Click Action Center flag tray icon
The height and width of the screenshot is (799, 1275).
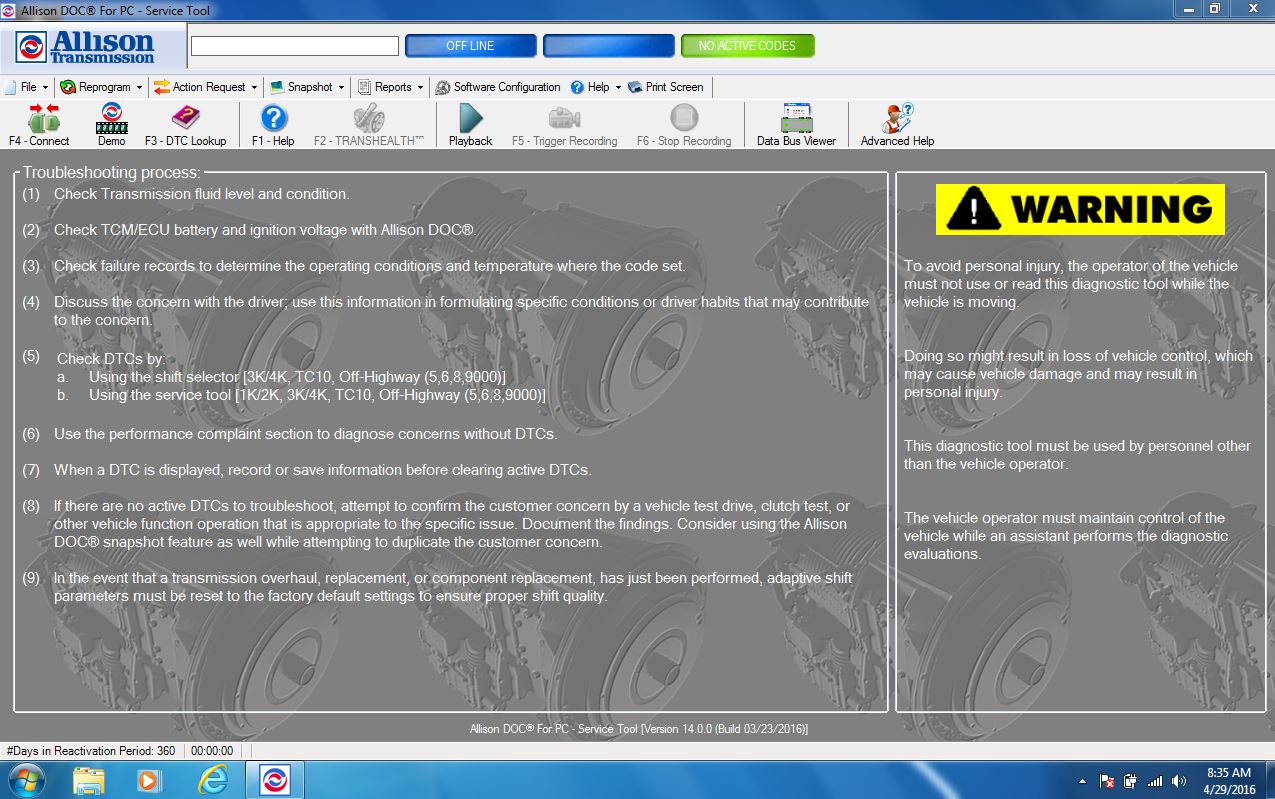coord(1107,781)
